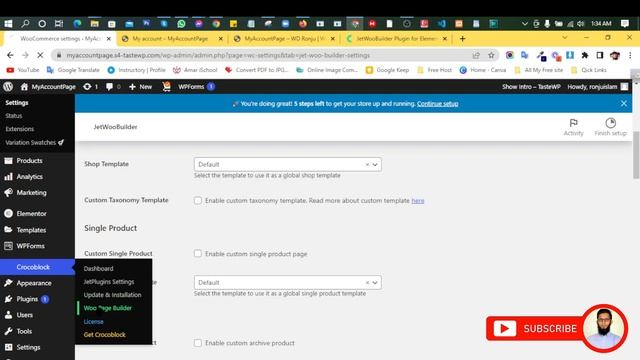Open Extensions under WooCommerce submenu
Viewport: 640px width, 360px height.
[20, 129]
